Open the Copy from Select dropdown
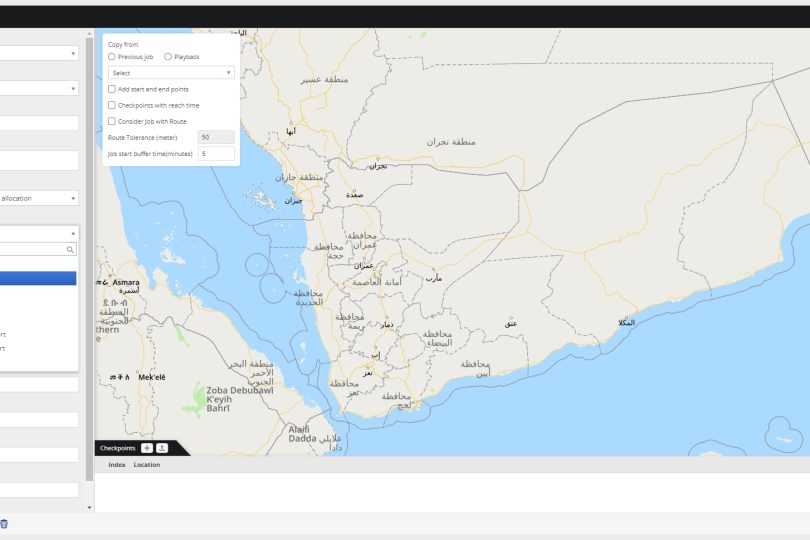Viewport: 810px width, 540px height. pyautogui.click(x=171, y=73)
